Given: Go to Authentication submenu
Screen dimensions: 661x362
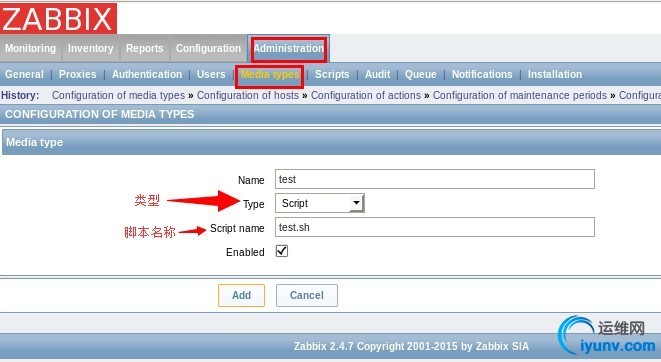Looking at the screenshot, I should coord(147,74).
